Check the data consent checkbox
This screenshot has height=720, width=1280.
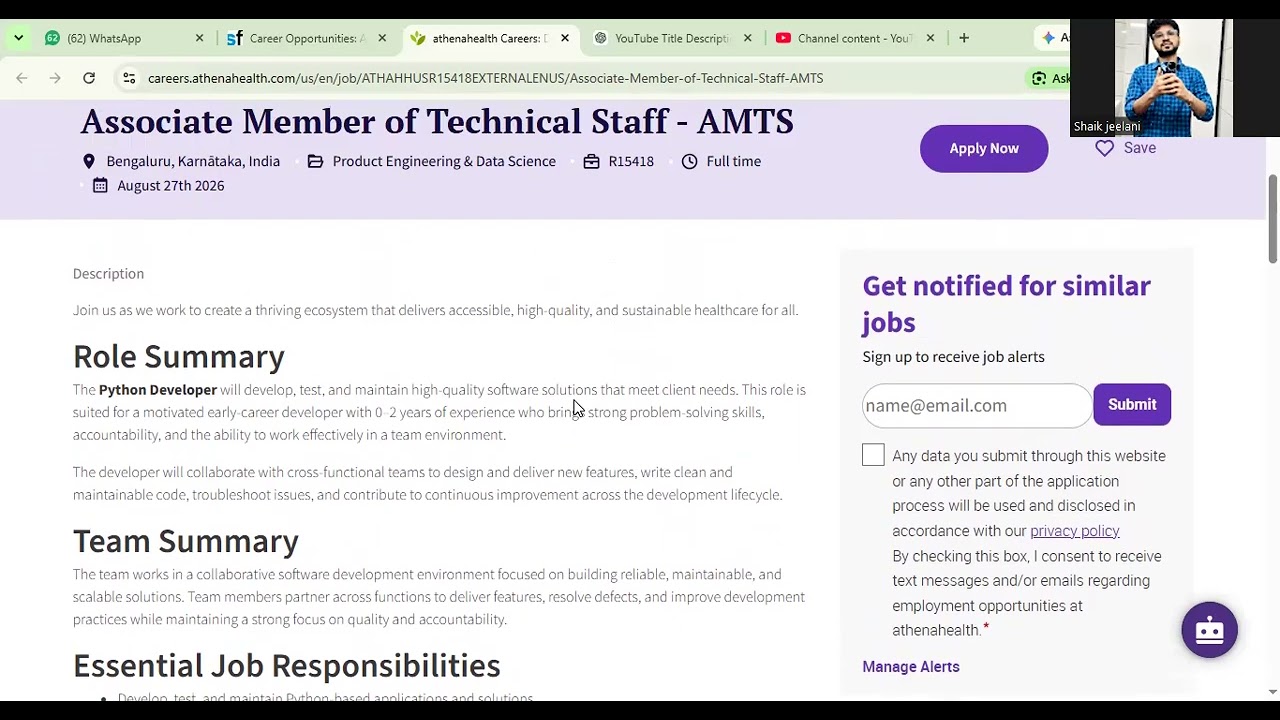[873, 455]
